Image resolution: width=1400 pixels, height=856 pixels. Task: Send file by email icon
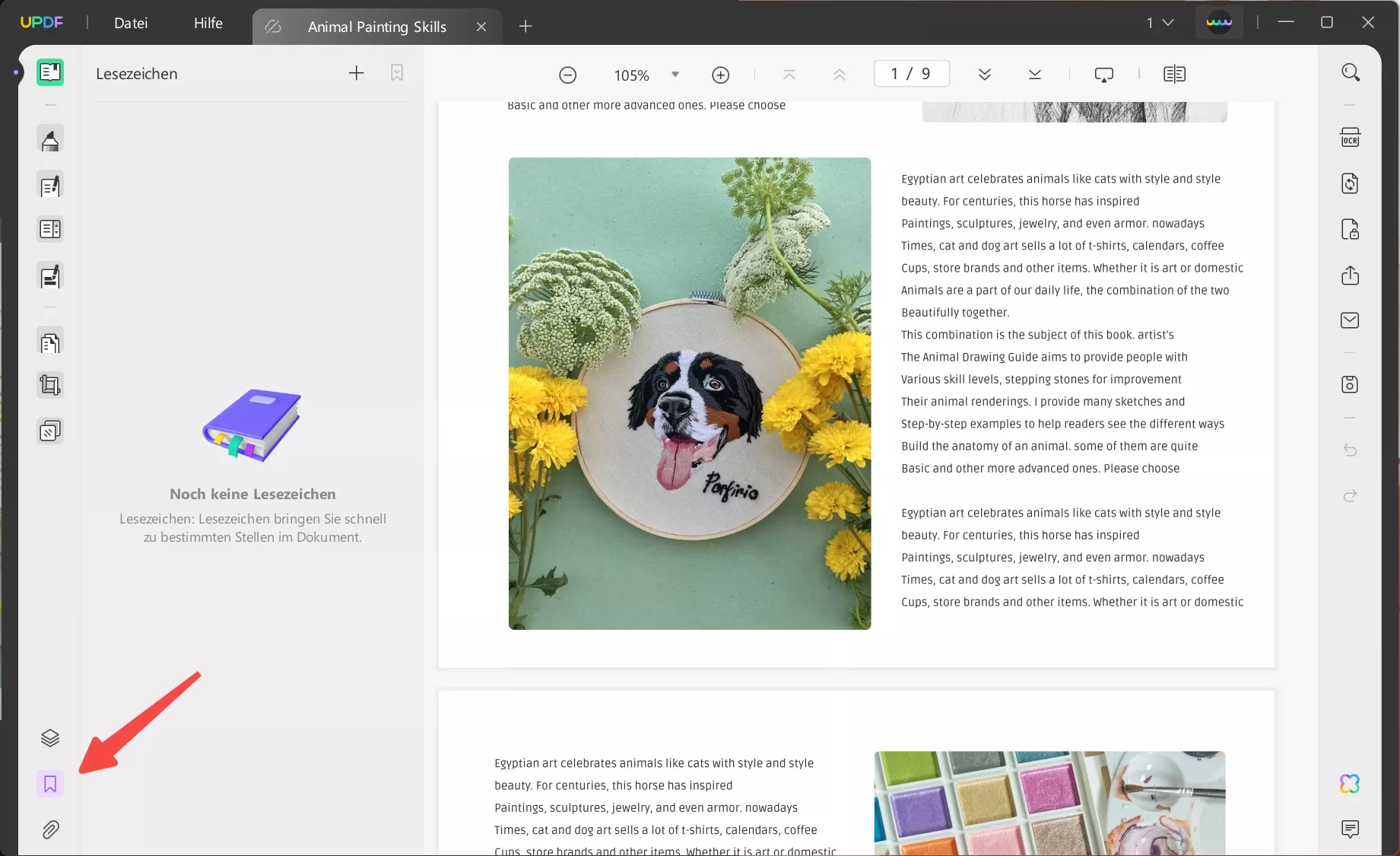1350,320
